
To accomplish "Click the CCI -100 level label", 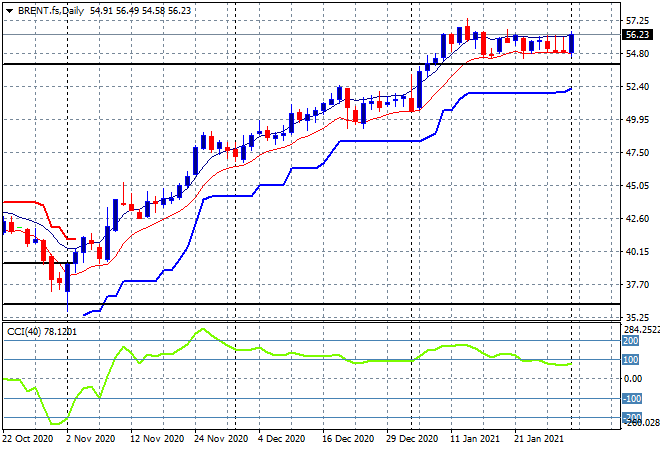I will click(633, 398).
